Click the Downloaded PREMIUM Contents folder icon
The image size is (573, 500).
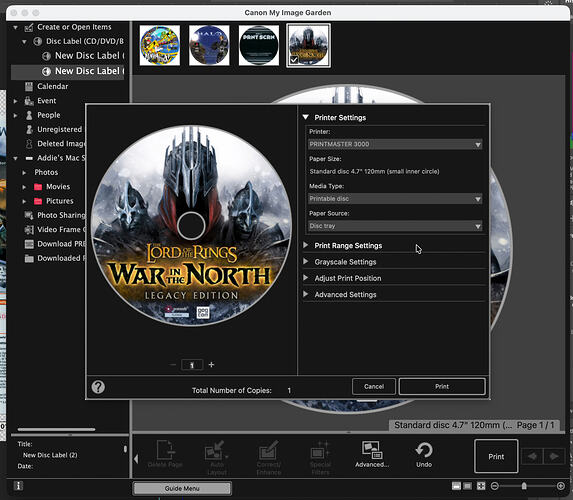(x=29, y=258)
